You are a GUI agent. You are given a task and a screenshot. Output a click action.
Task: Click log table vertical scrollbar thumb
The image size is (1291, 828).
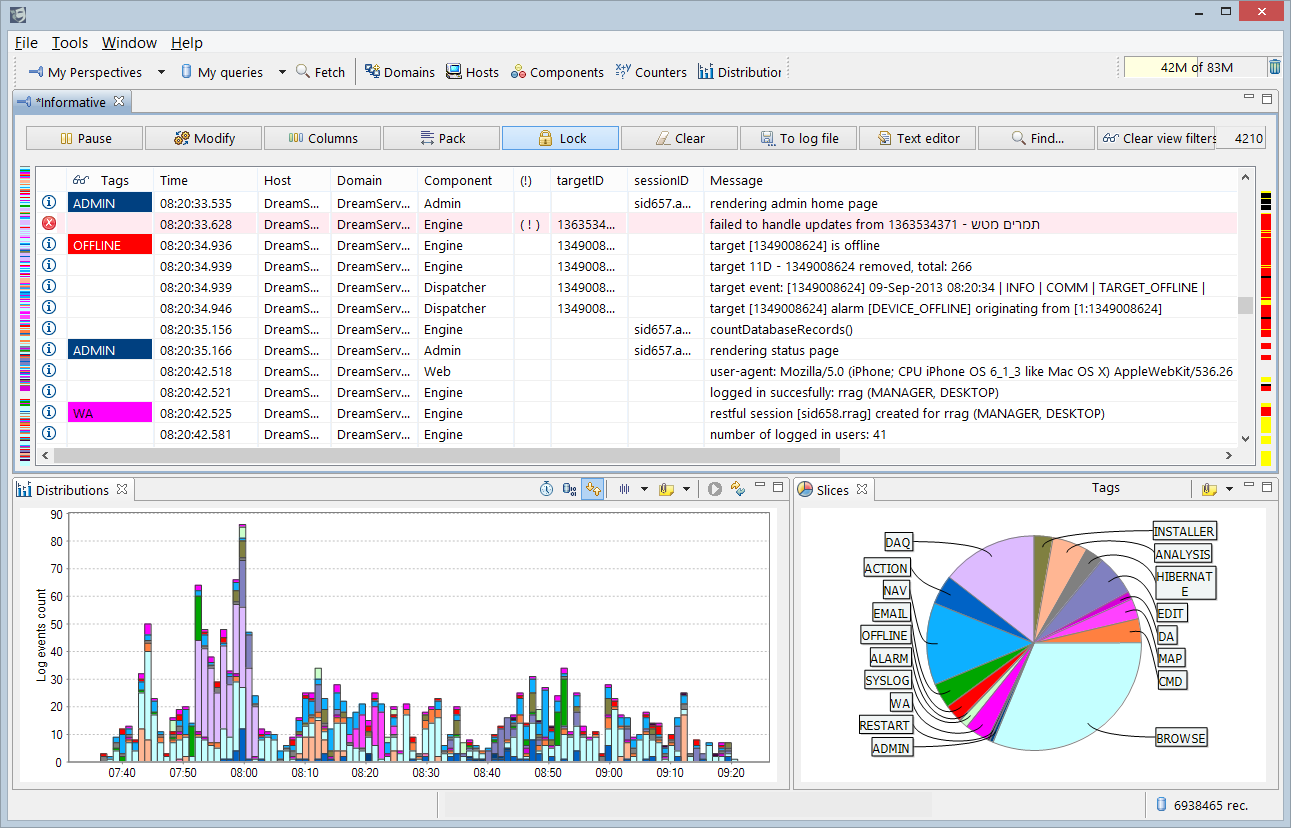1245,305
